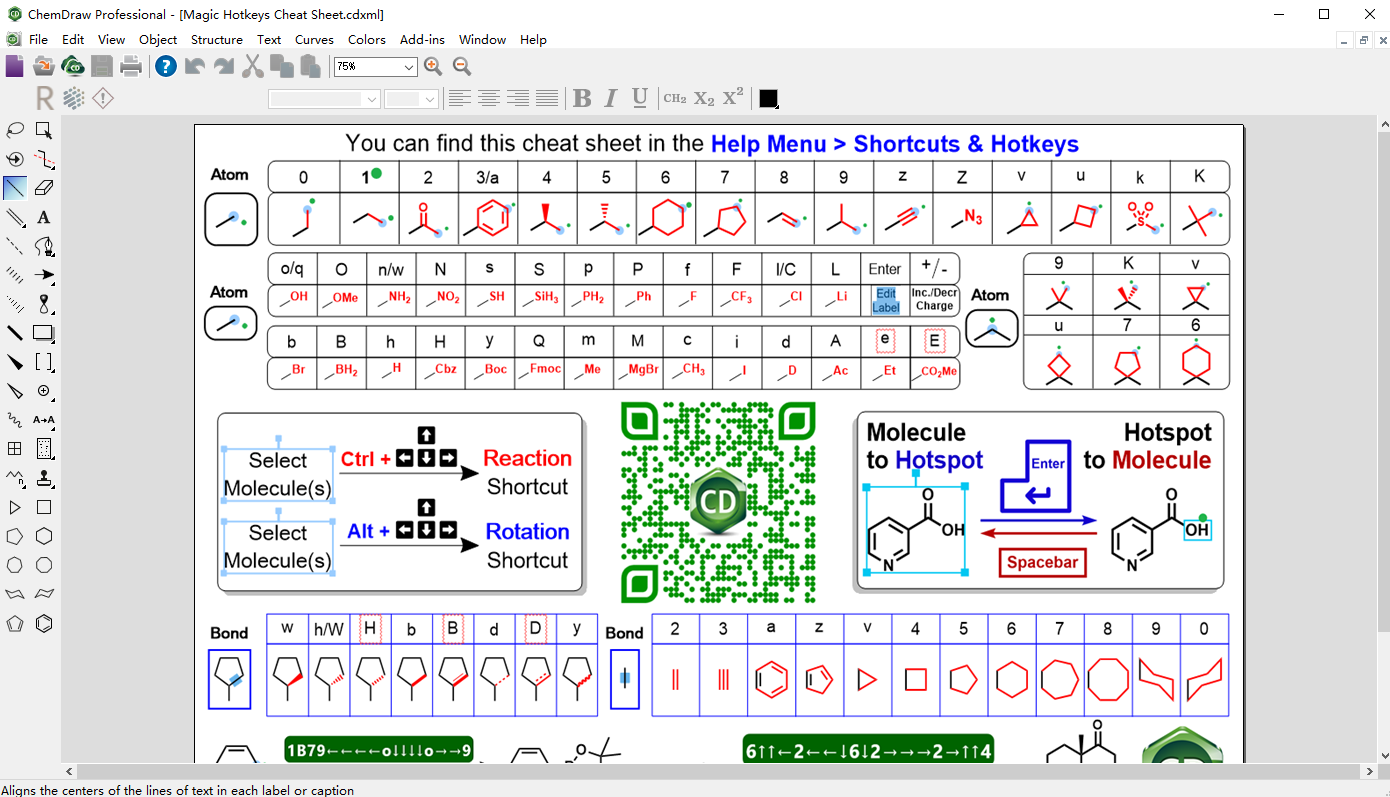The image size is (1390, 797).
Task: Select the Cyclohexane ring tool
Action: click(43, 536)
